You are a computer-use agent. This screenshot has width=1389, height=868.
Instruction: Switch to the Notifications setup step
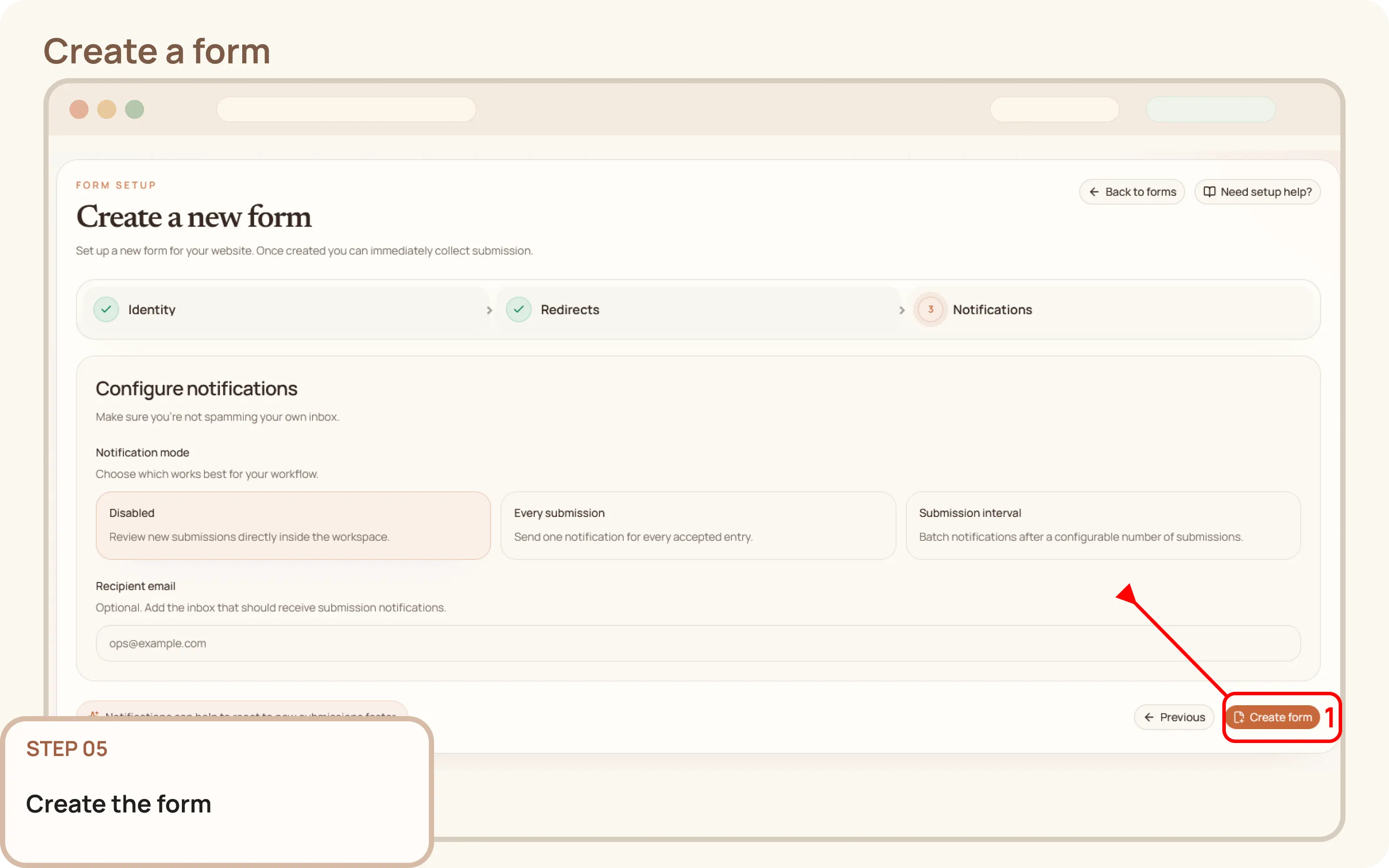(x=992, y=309)
